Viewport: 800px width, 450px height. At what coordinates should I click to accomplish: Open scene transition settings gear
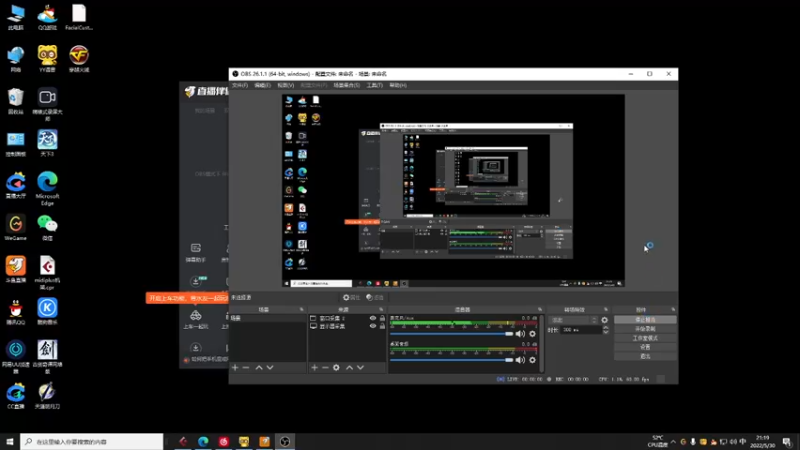point(605,320)
